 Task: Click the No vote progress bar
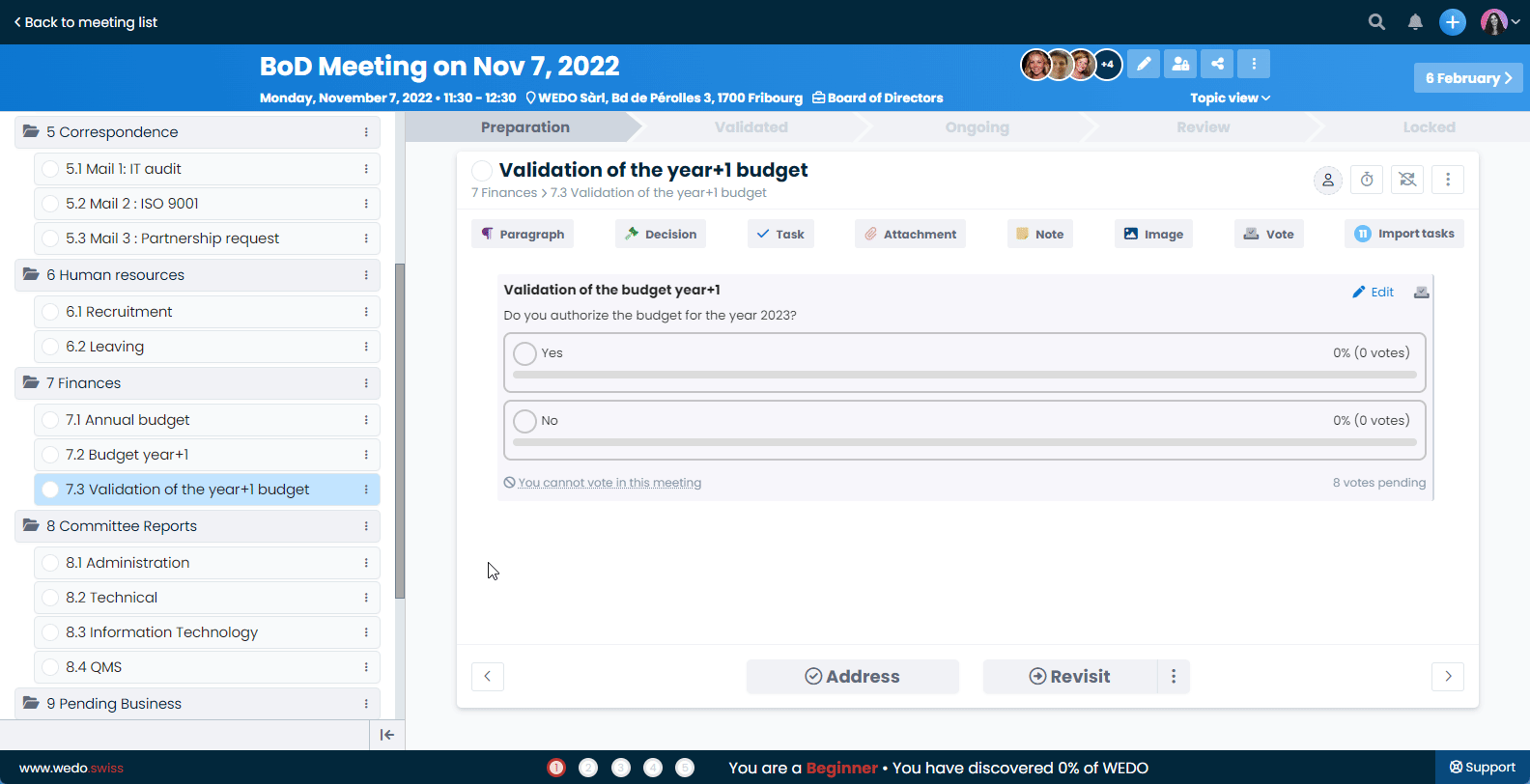coord(965,442)
